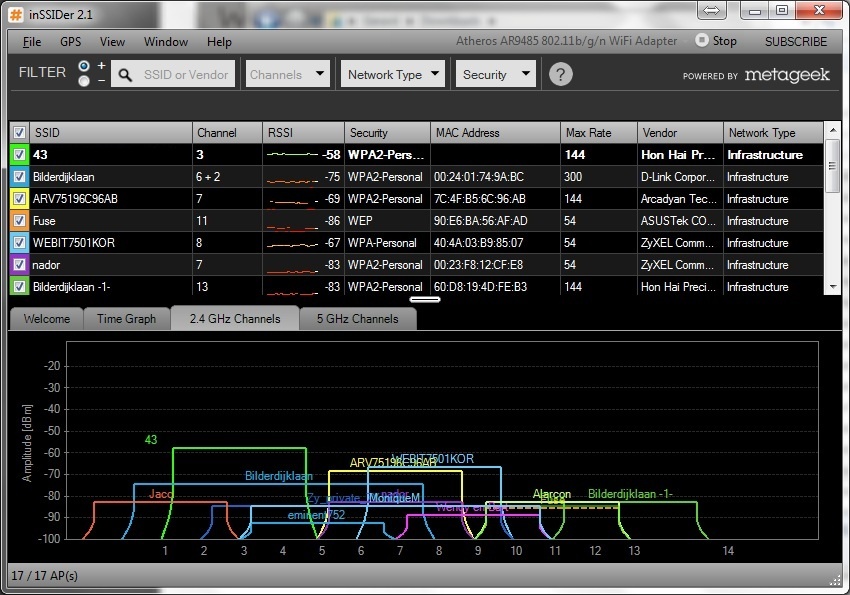The image size is (850, 595).
Task: Click the SSID or Vendor search field
Action: [x=187, y=74]
